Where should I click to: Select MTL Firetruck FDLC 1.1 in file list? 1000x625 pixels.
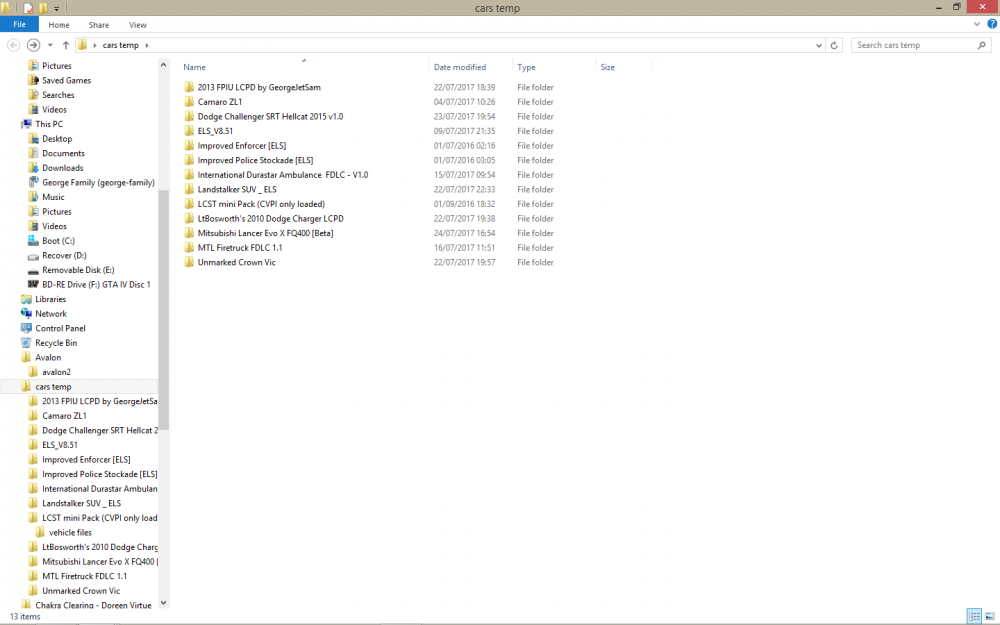[x=240, y=248]
